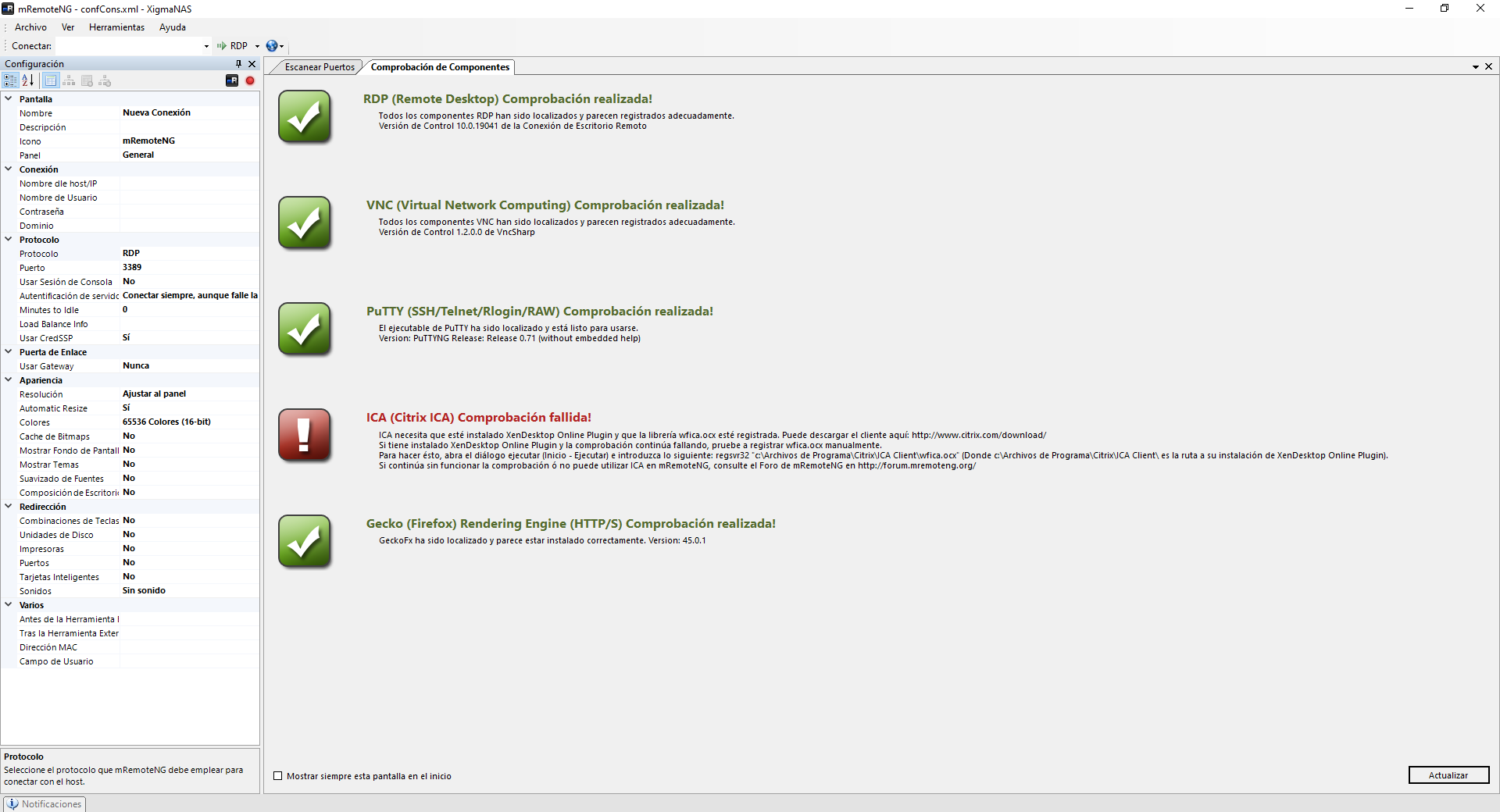
Task: Click the Puerto value 3389
Action: (132, 268)
